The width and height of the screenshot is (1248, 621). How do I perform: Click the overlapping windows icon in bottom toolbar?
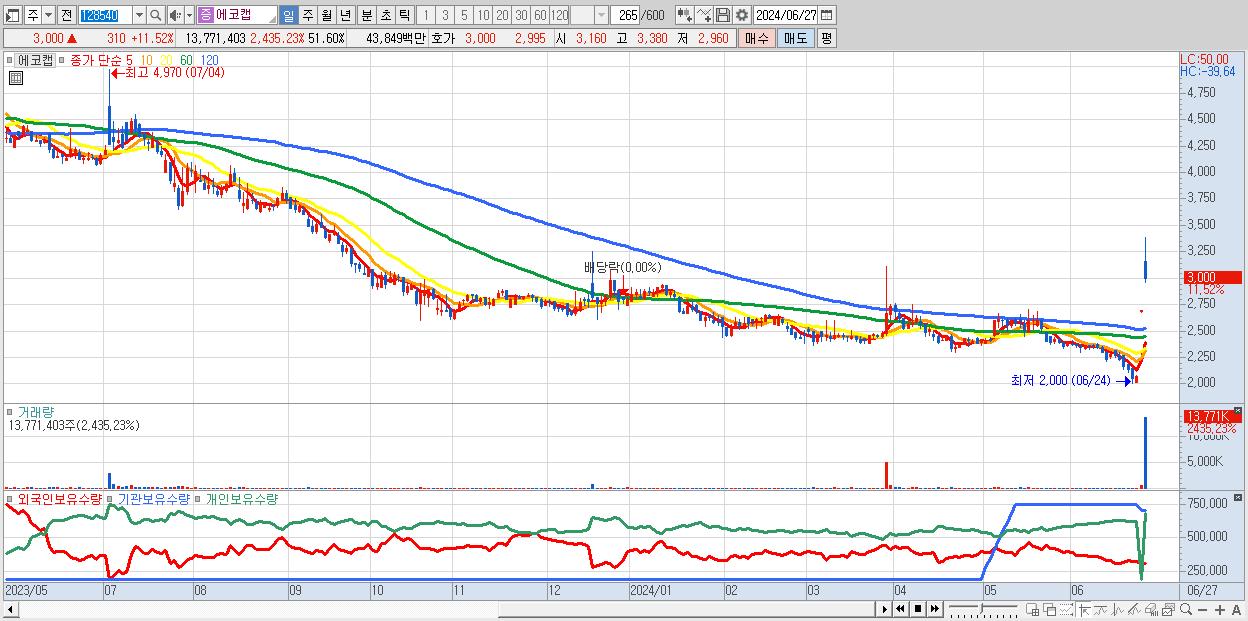pos(1050,609)
